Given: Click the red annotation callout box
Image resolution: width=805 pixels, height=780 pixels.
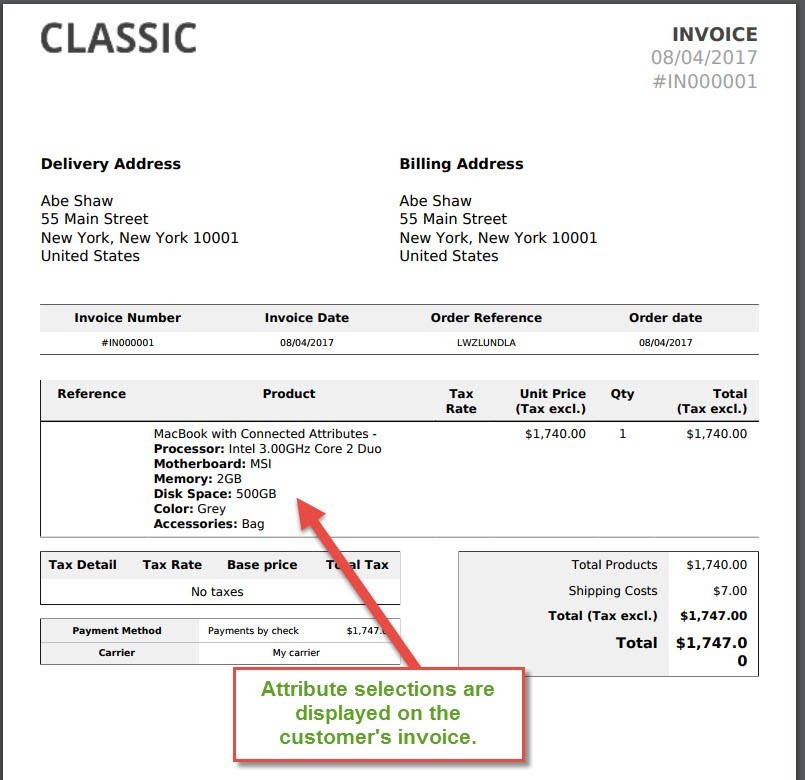Looking at the screenshot, I should click(379, 714).
